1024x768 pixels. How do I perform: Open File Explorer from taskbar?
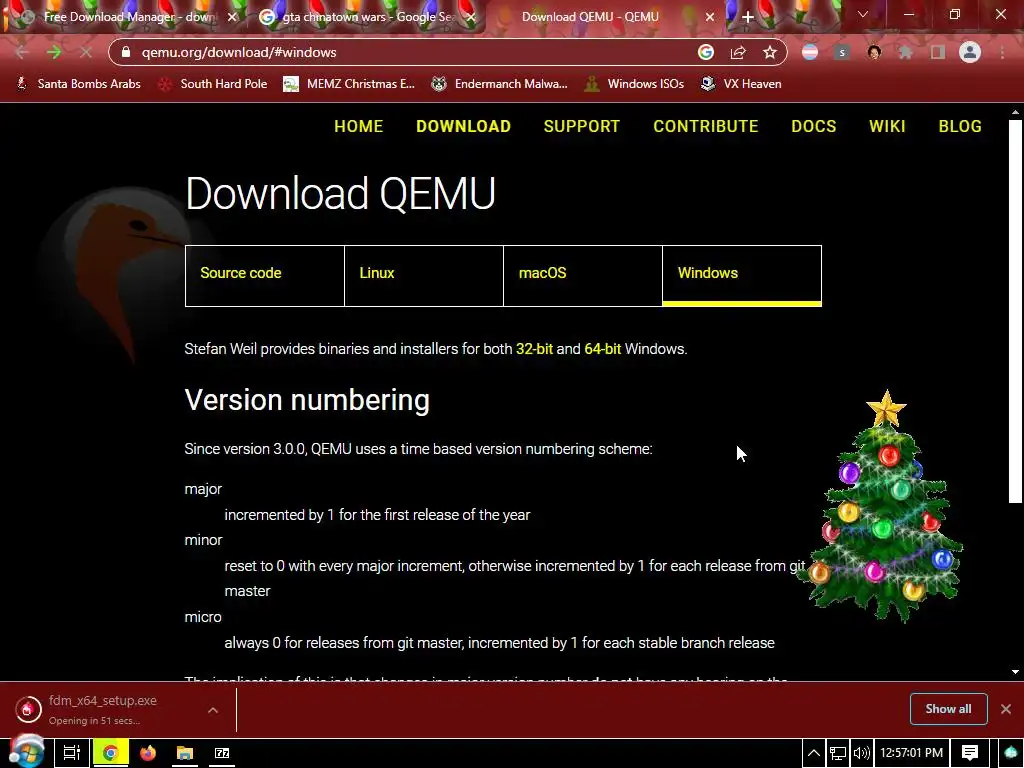(x=185, y=753)
